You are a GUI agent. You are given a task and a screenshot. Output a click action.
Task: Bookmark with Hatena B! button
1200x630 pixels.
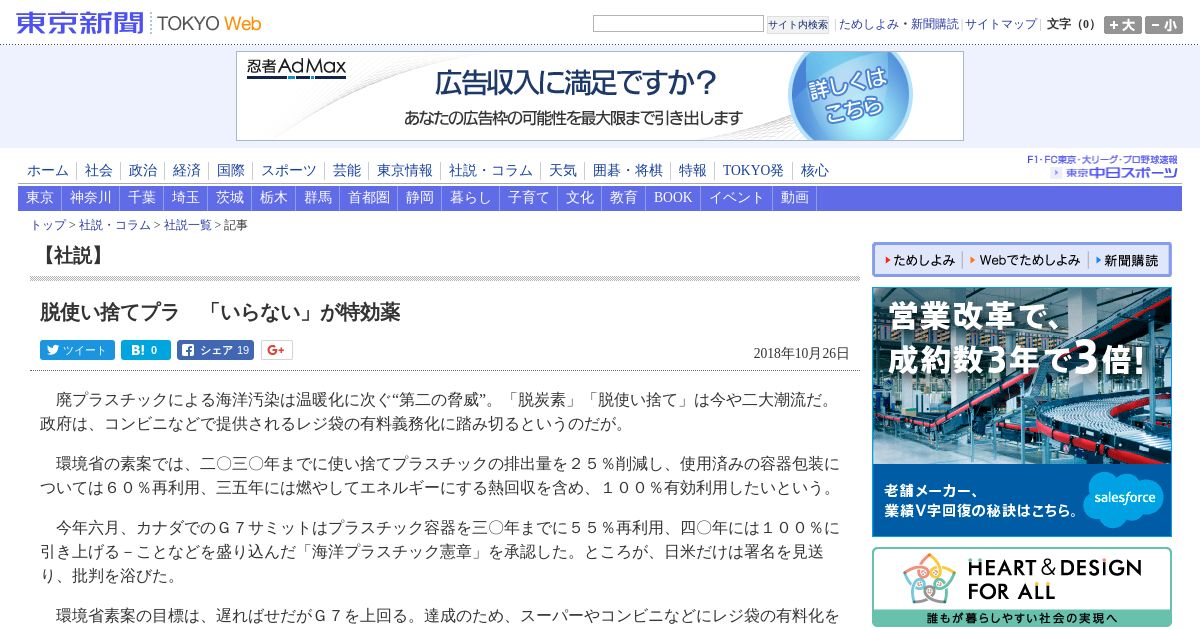click(146, 350)
